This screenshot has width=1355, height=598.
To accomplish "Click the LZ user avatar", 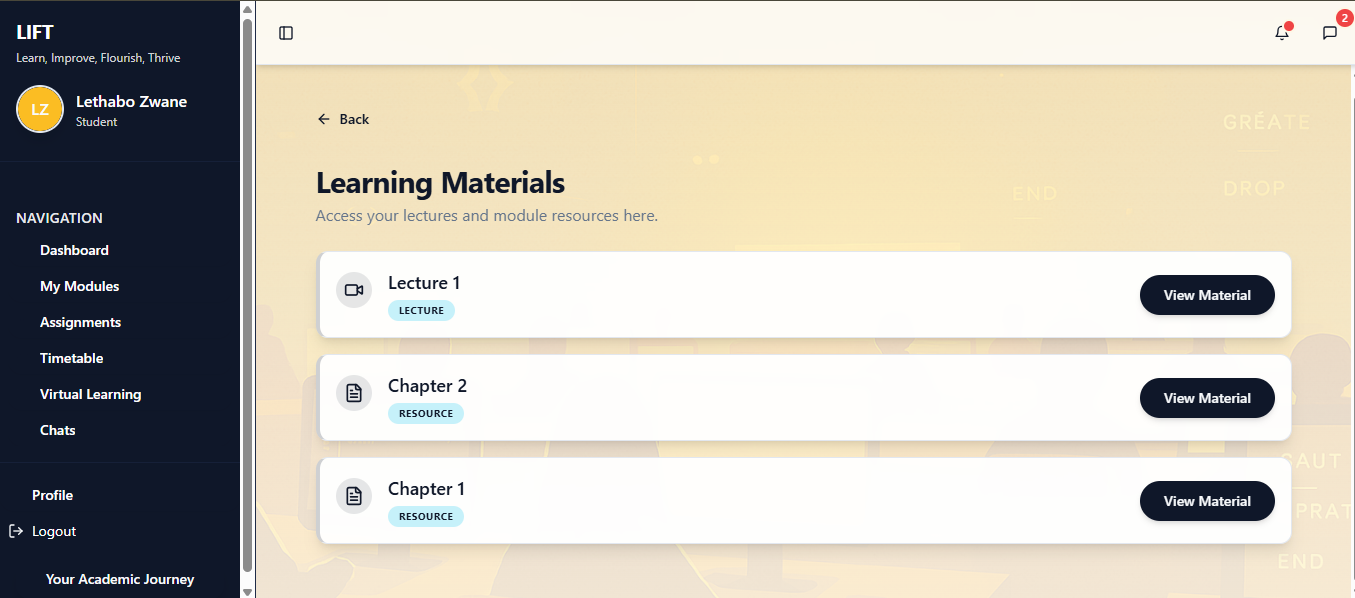I will click(x=40, y=109).
